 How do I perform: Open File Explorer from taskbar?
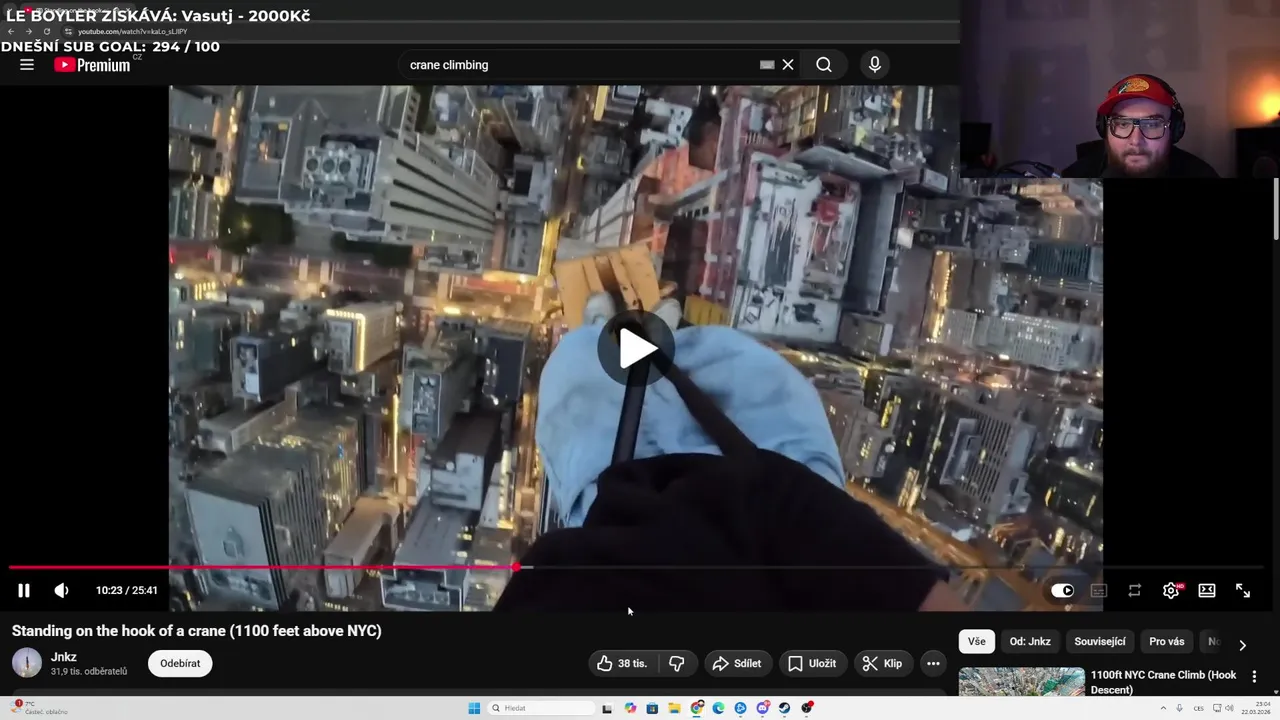674,708
